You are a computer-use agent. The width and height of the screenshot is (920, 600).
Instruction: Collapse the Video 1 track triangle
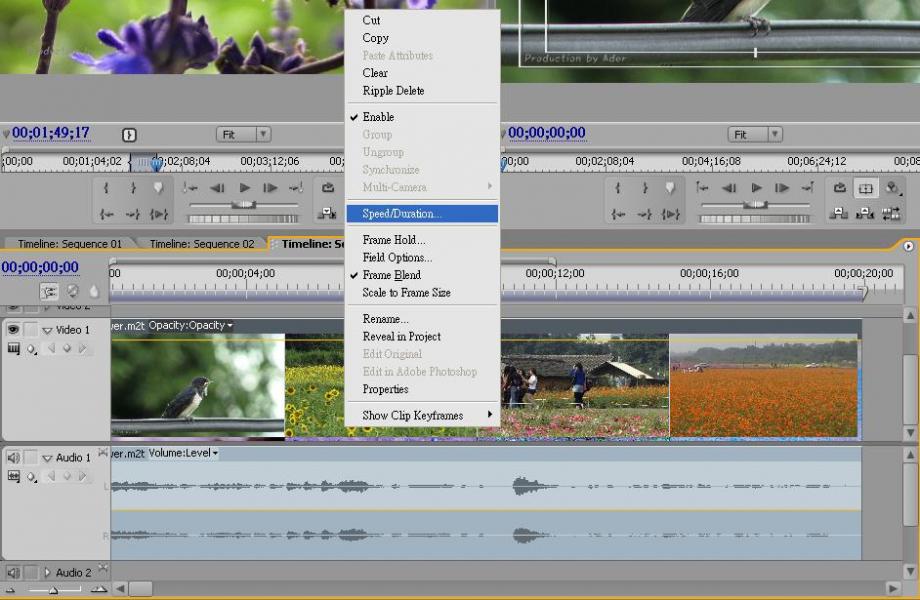47,331
